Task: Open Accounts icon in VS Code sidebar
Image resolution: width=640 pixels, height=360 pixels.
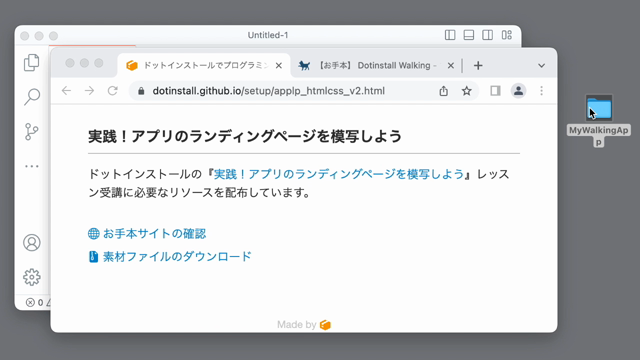Action: pyautogui.click(x=31, y=242)
